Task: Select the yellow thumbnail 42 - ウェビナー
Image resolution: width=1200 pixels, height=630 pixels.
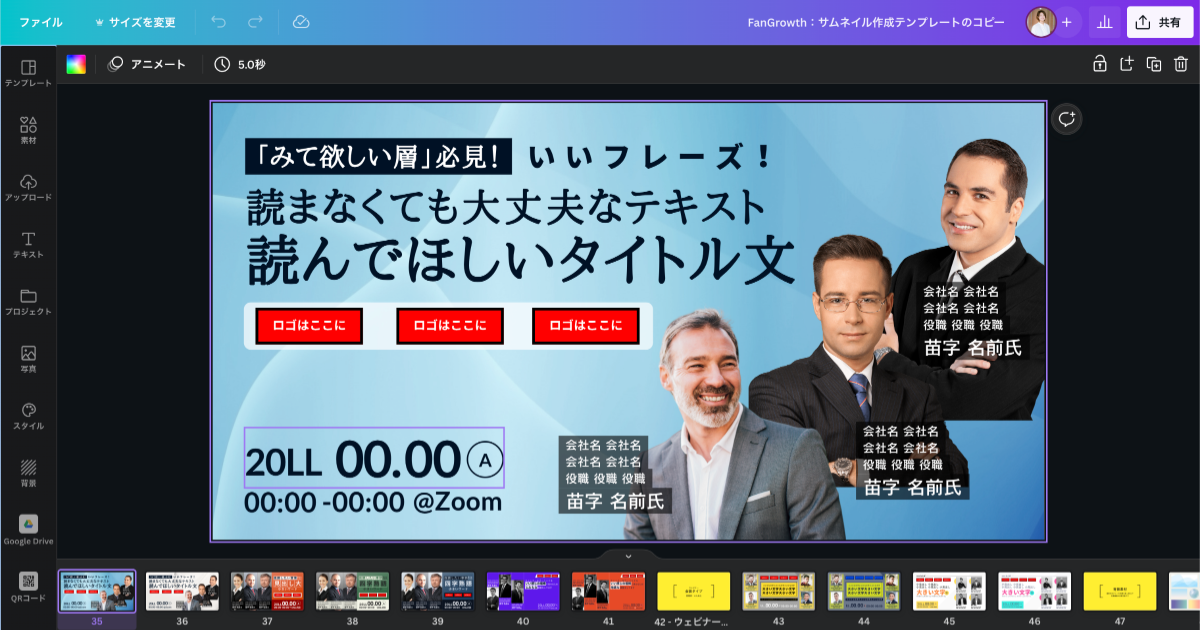Action: [x=694, y=591]
